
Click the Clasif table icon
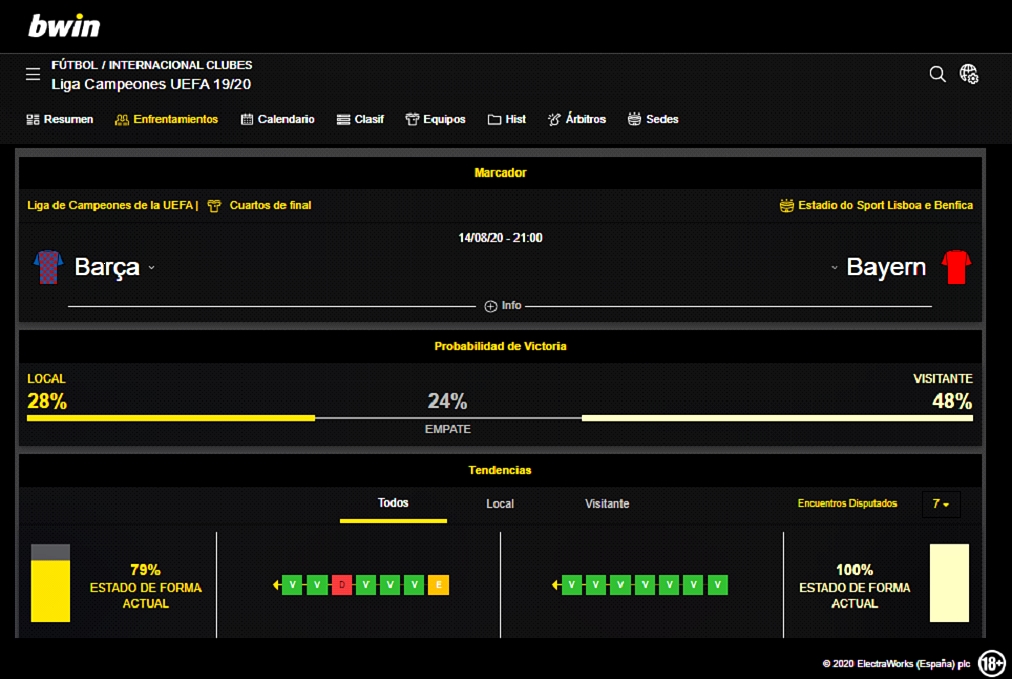click(343, 119)
